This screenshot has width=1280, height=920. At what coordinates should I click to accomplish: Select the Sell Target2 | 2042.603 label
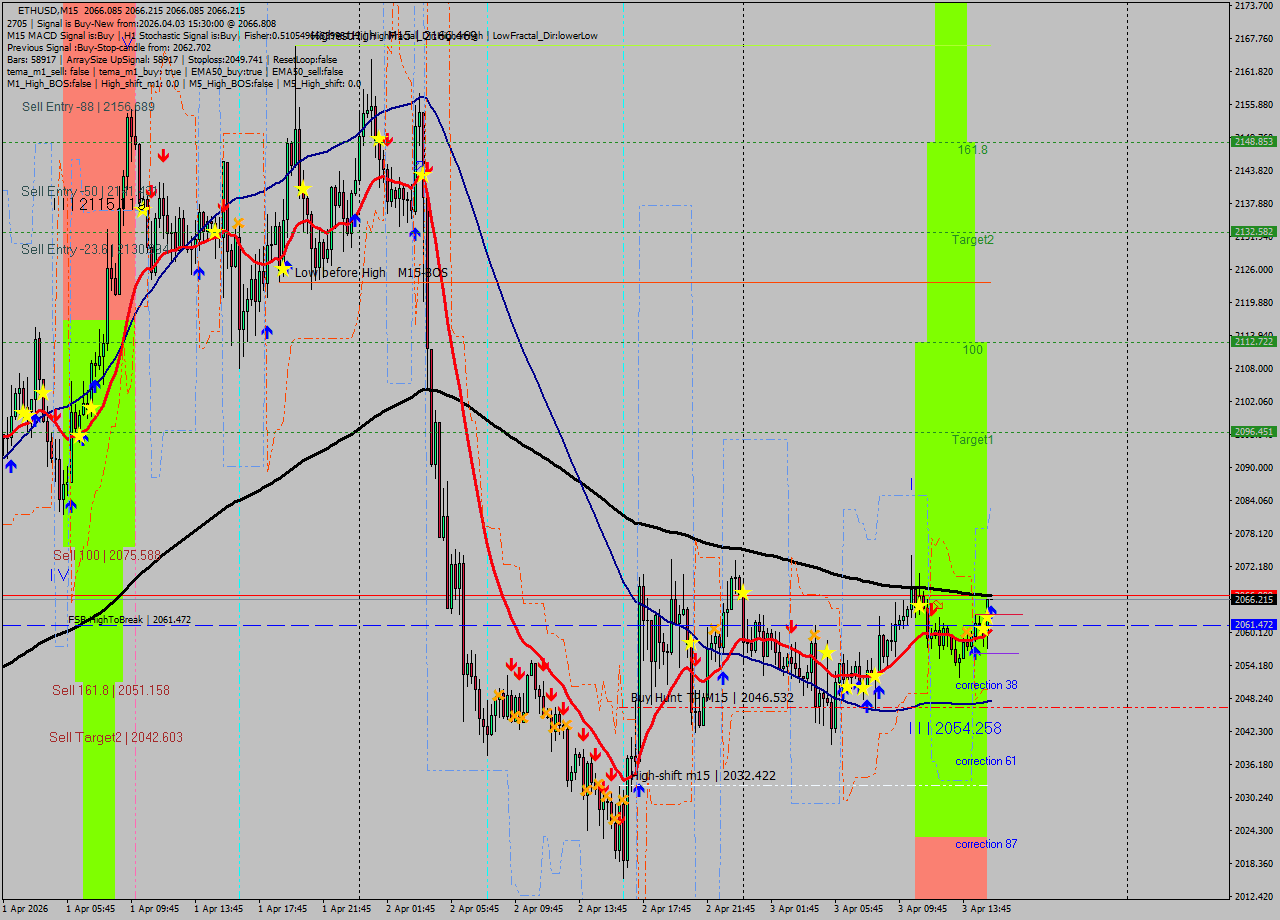point(116,737)
